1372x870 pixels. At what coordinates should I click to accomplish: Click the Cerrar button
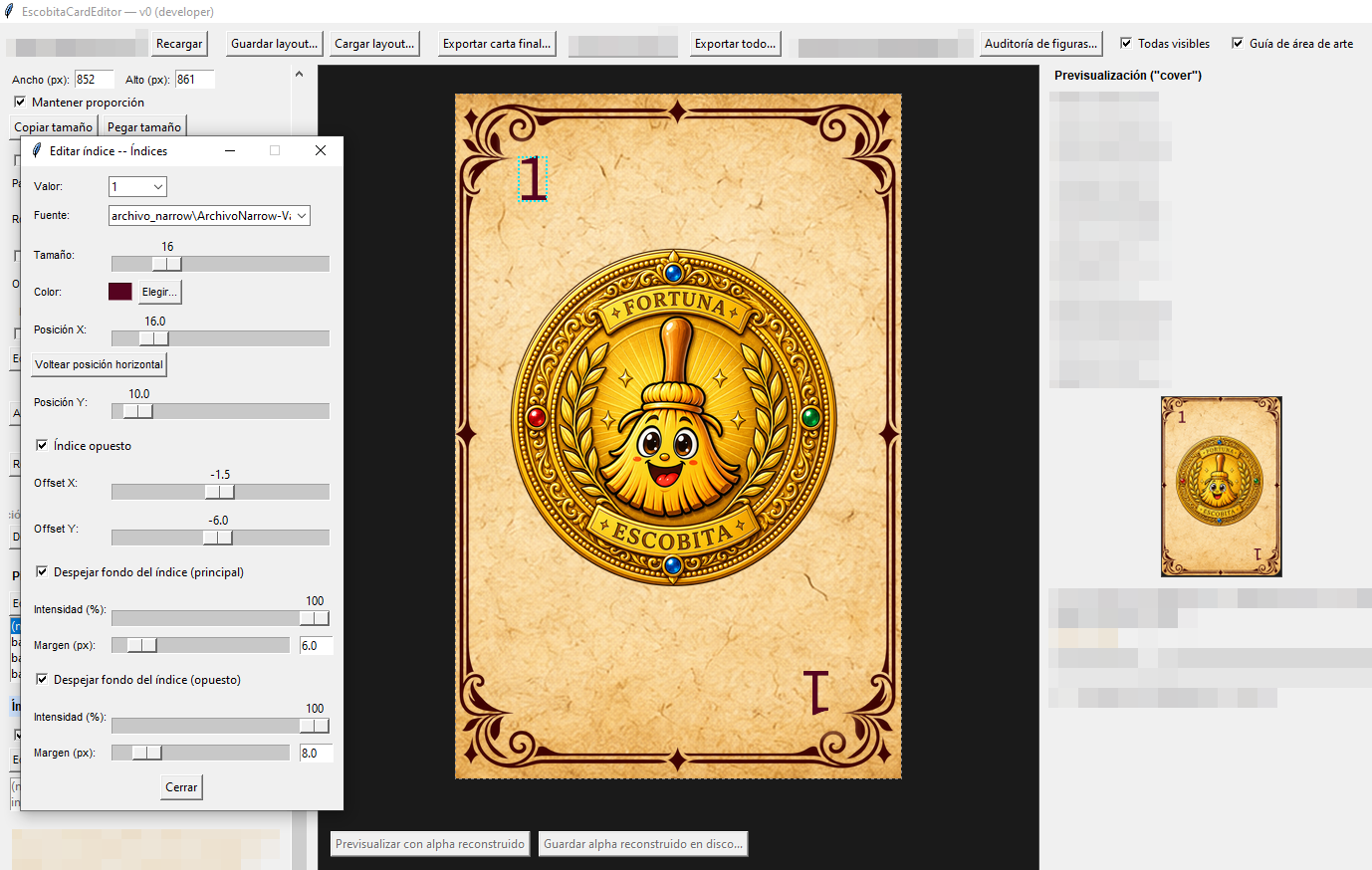[x=181, y=787]
